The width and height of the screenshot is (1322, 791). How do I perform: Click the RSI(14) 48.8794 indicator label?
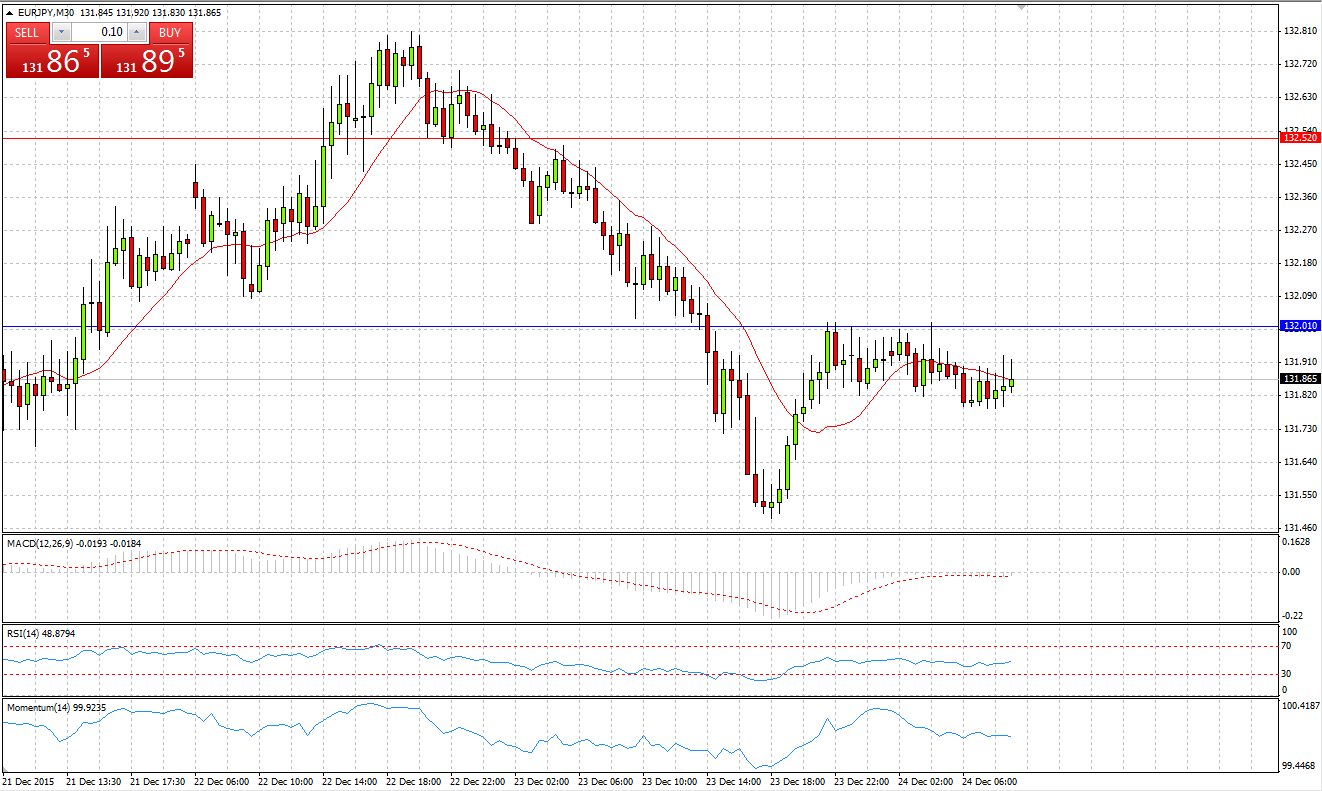point(41,633)
